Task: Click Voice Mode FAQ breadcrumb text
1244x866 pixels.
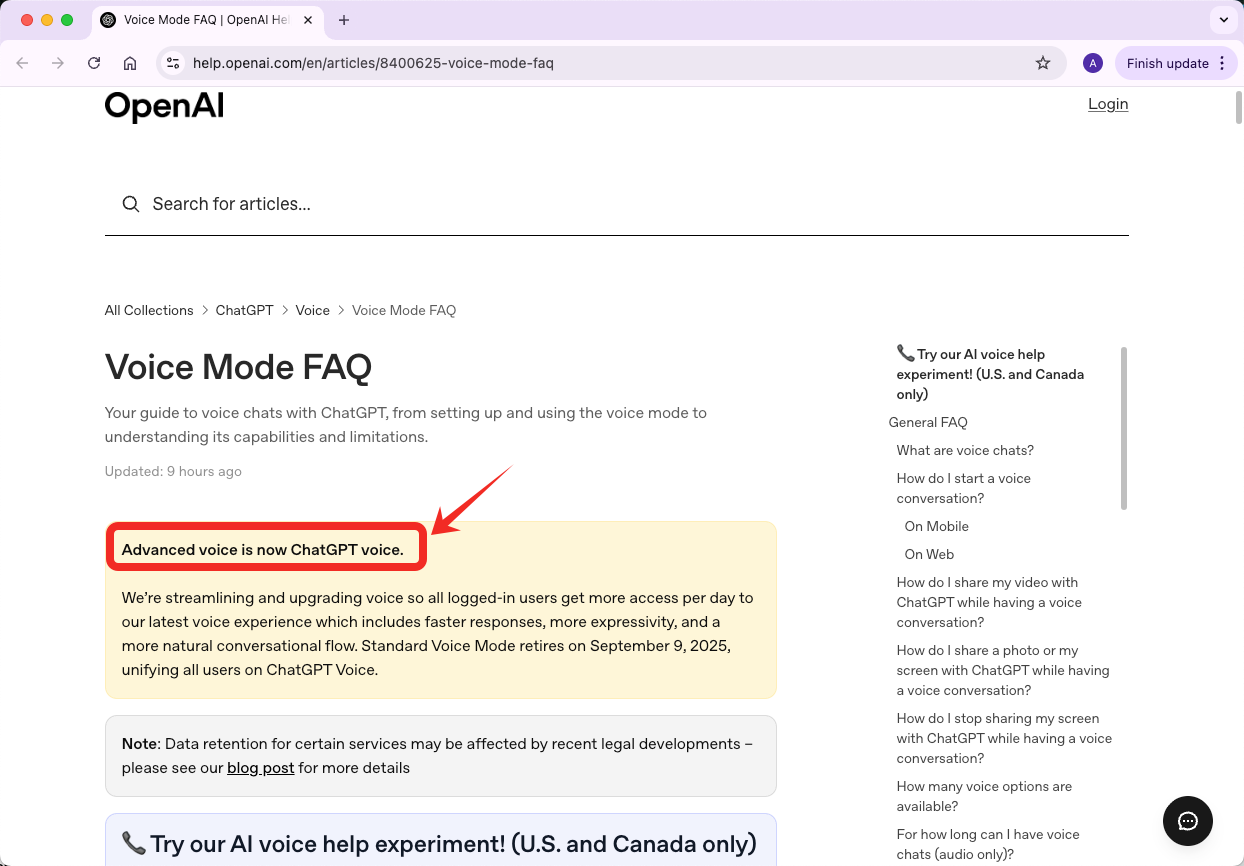Action: click(404, 310)
